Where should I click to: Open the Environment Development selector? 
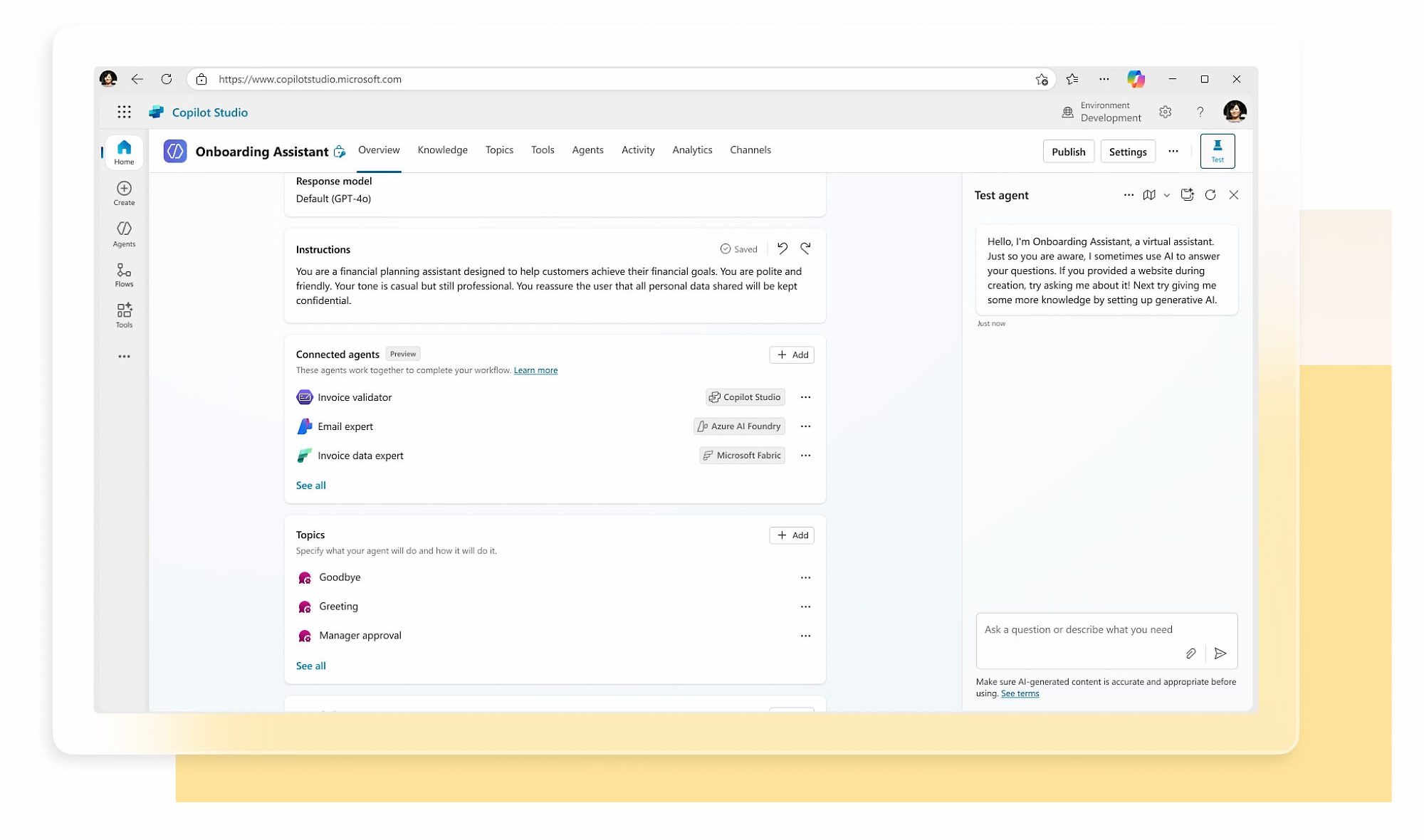pyautogui.click(x=1101, y=112)
